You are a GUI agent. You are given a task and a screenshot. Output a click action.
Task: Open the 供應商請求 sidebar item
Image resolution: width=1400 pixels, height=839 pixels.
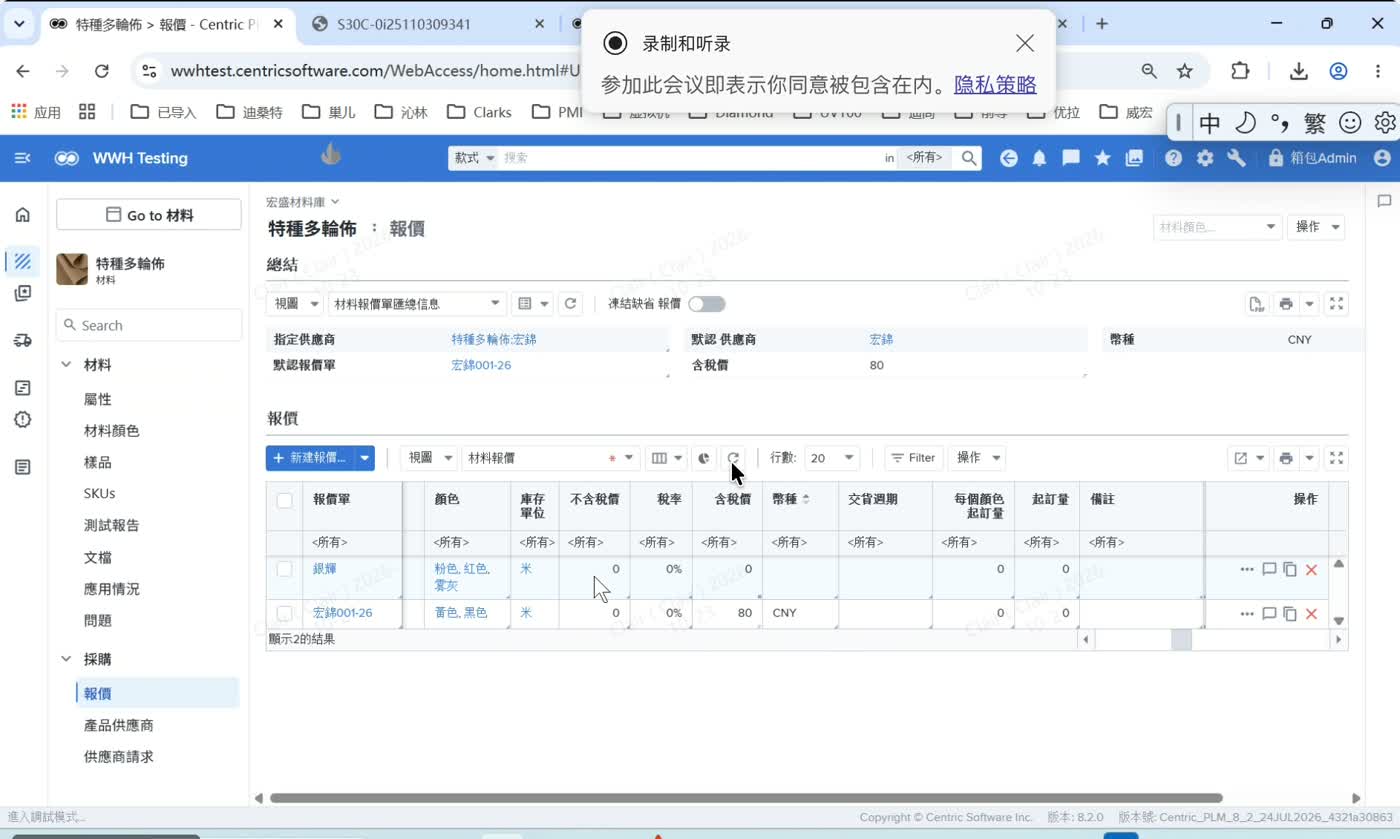119,757
